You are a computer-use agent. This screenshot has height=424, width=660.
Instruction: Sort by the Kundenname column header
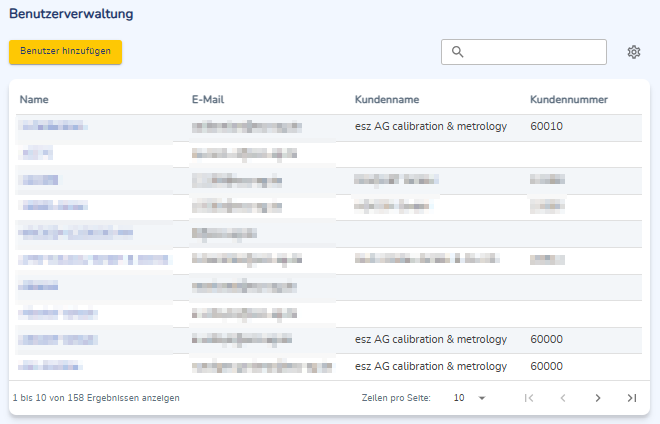click(387, 99)
